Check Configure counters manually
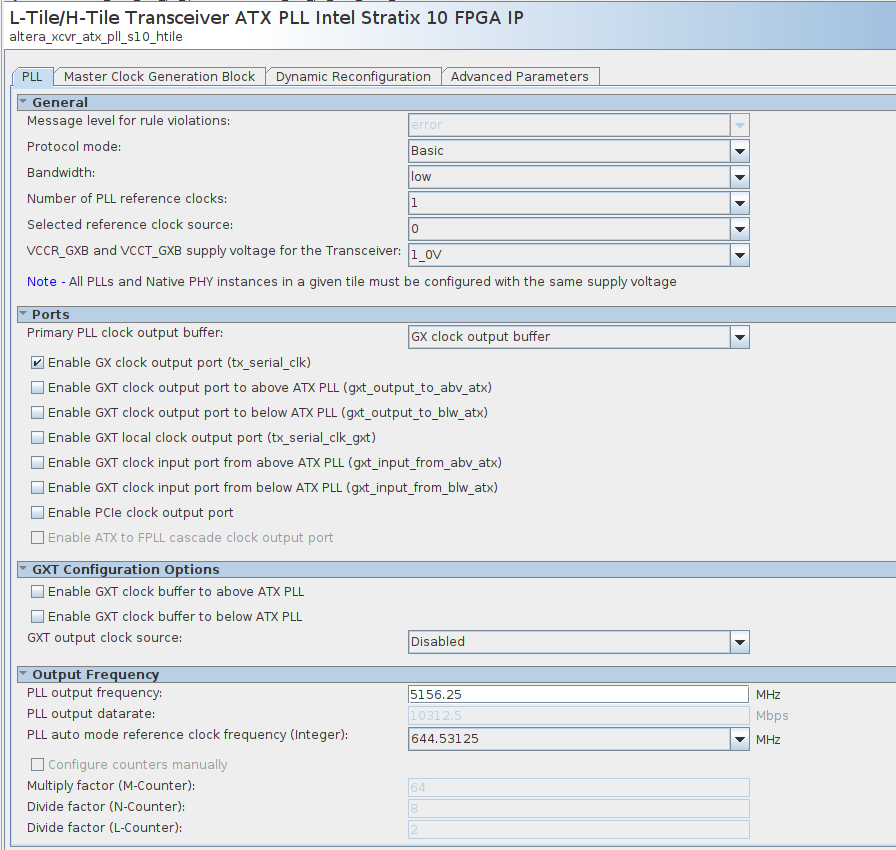Screen dimensions: 896x850 tap(37, 764)
